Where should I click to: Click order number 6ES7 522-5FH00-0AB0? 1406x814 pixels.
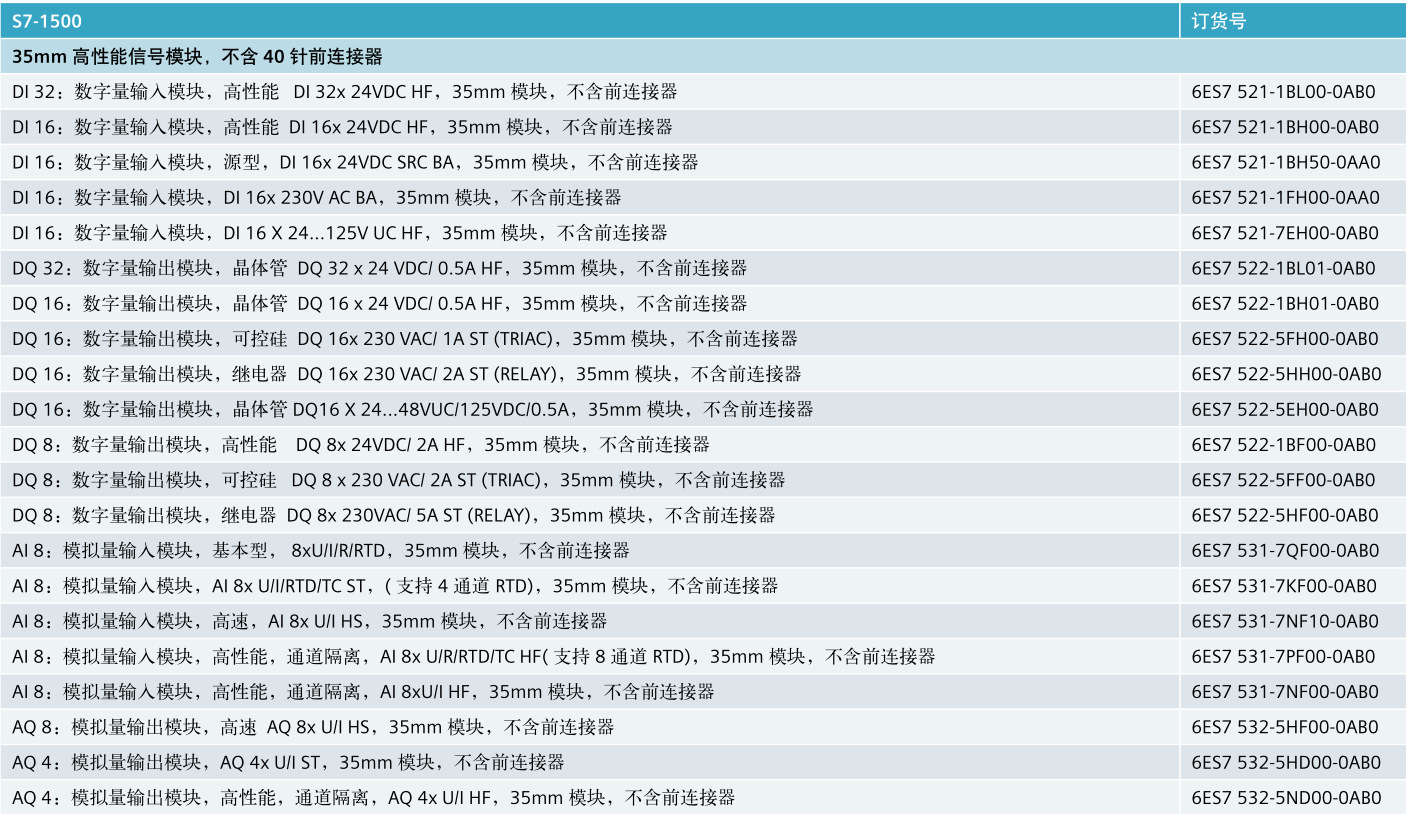tap(1285, 339)
